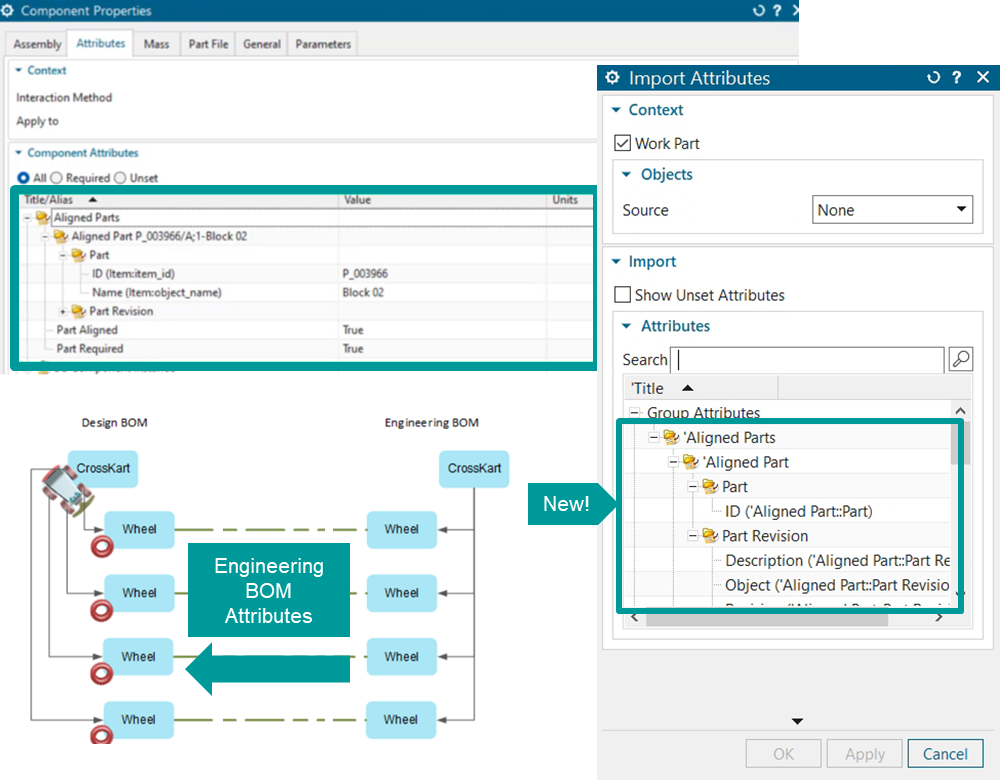Click the Cancel button
Viewport: 1000px width, 780px height.
pos(945,754)
